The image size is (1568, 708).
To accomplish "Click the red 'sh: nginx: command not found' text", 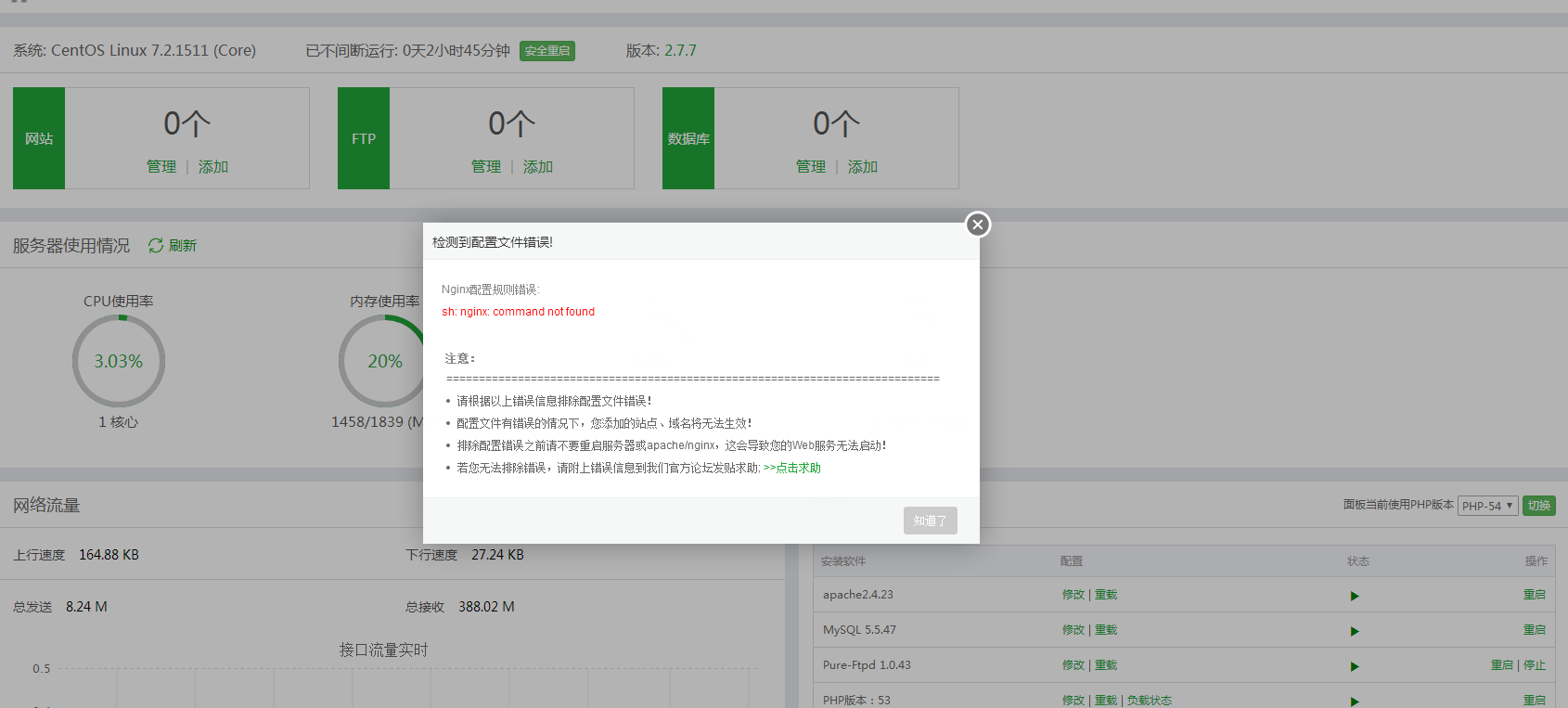I will point(518,312).
